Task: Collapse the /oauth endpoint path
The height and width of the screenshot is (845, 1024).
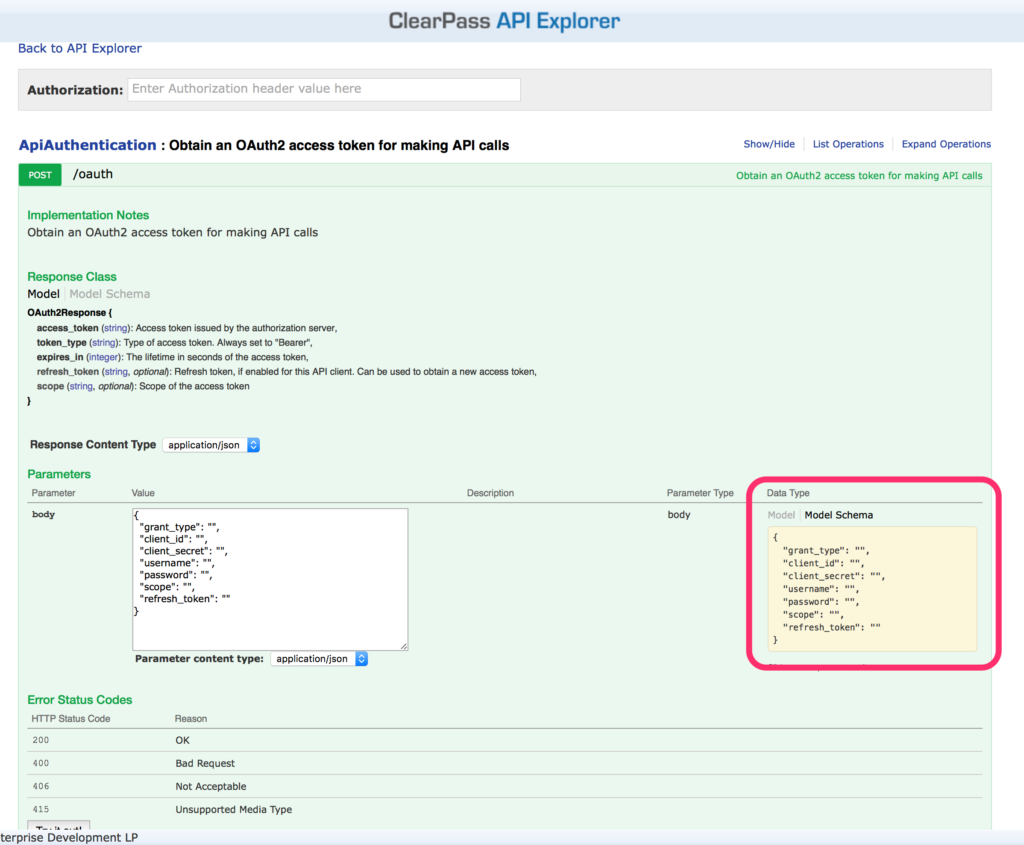Action: [x=93, y=174]
